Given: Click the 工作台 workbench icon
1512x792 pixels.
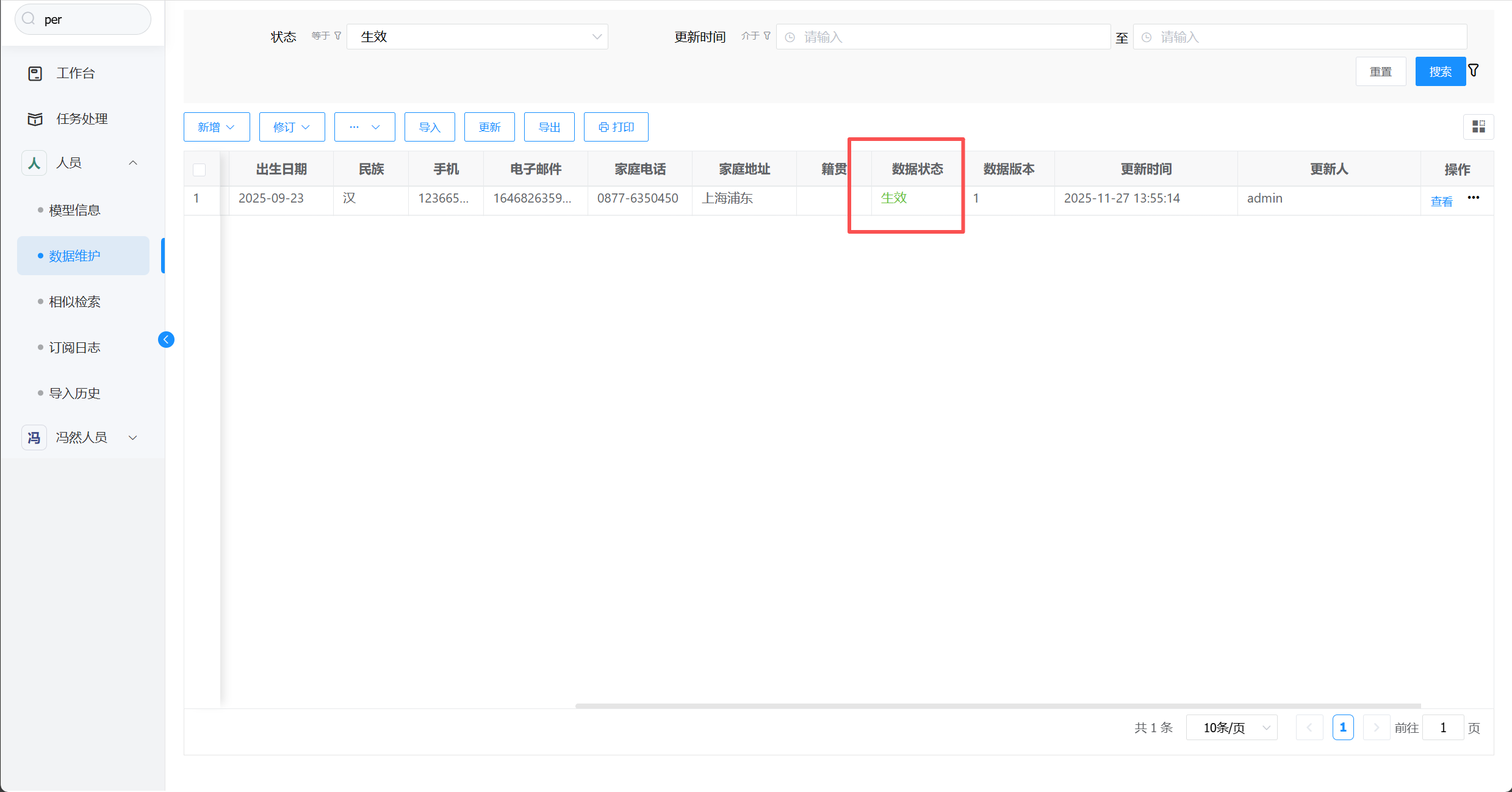Looking at the screenshot, I should click(35, 73).
